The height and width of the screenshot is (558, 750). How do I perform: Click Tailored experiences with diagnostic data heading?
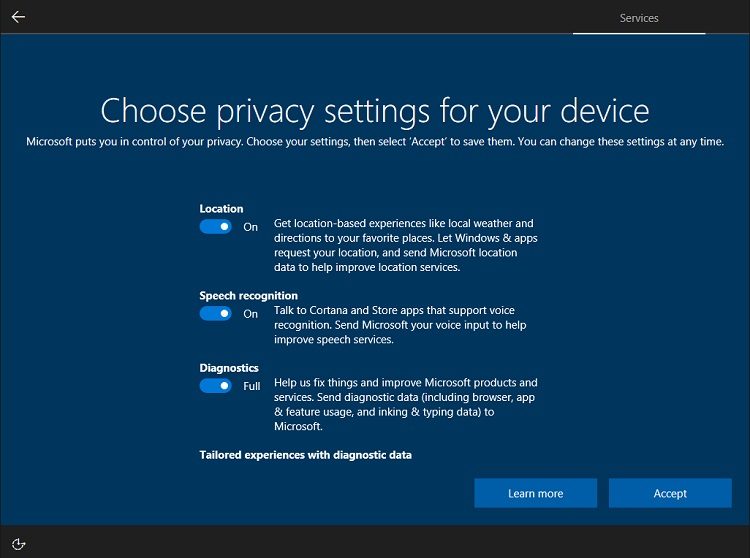point(305,455)
